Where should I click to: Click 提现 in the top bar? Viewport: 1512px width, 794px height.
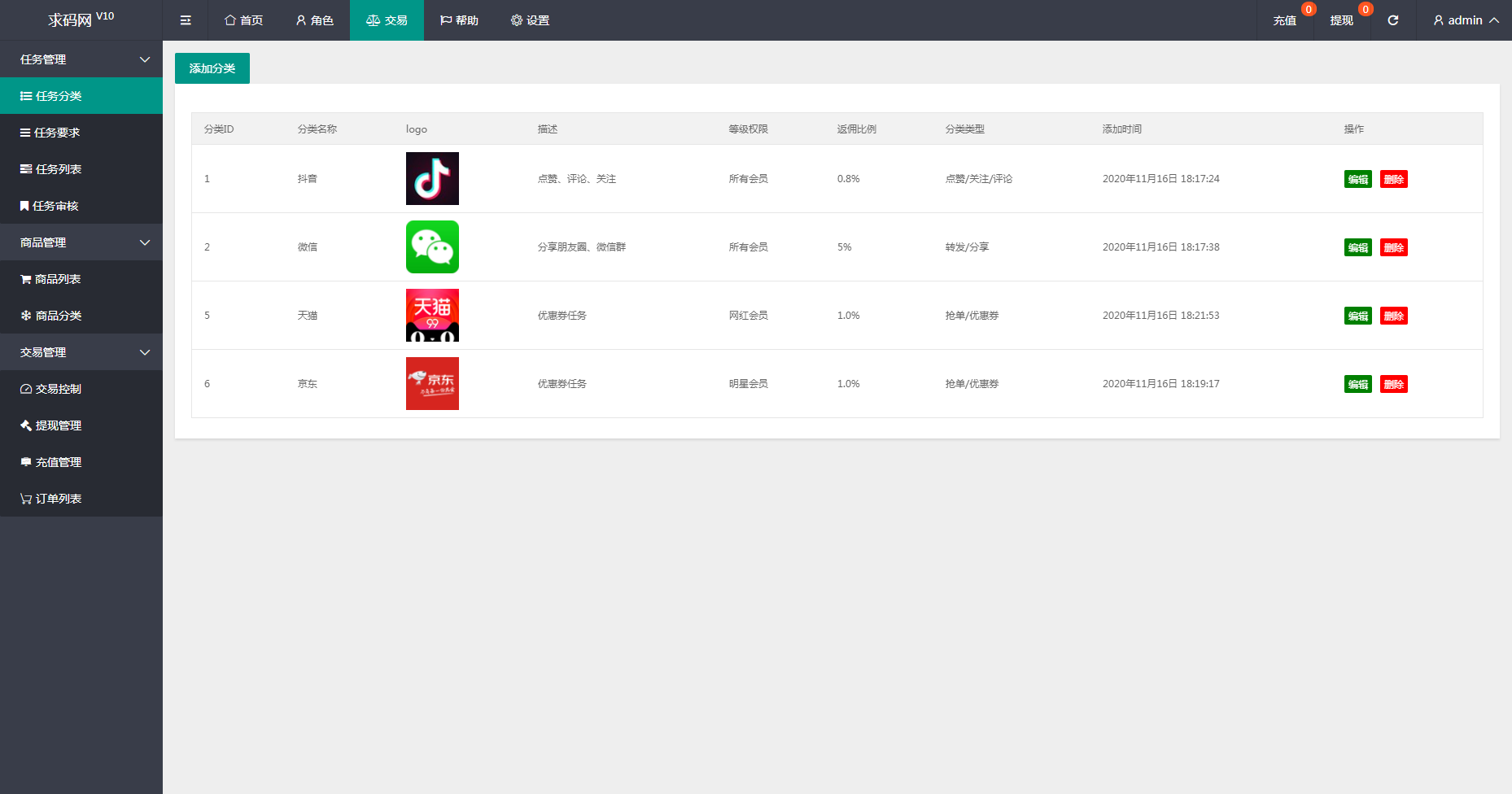click(x=1342, y=20)
